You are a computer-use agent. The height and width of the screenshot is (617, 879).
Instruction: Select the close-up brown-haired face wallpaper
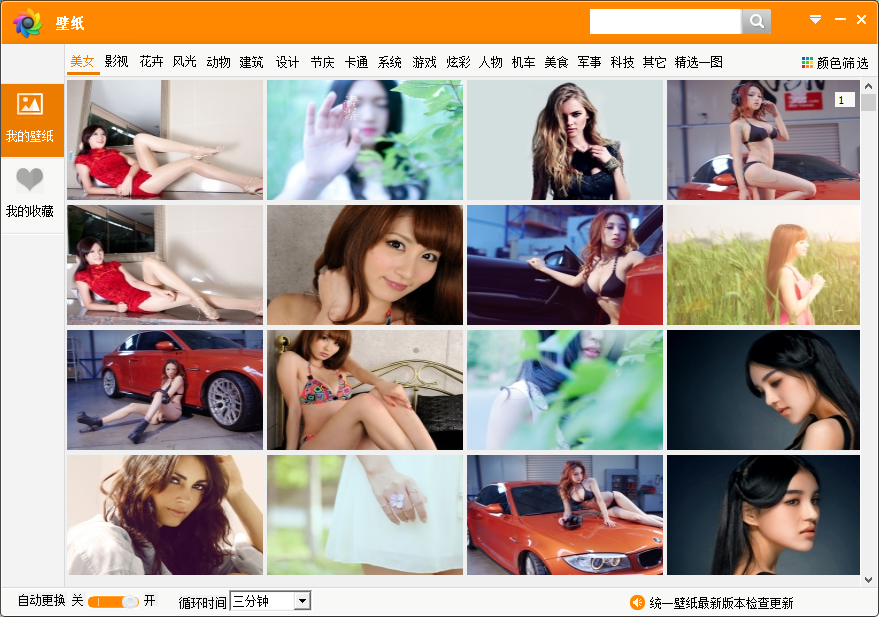(365, 265)
